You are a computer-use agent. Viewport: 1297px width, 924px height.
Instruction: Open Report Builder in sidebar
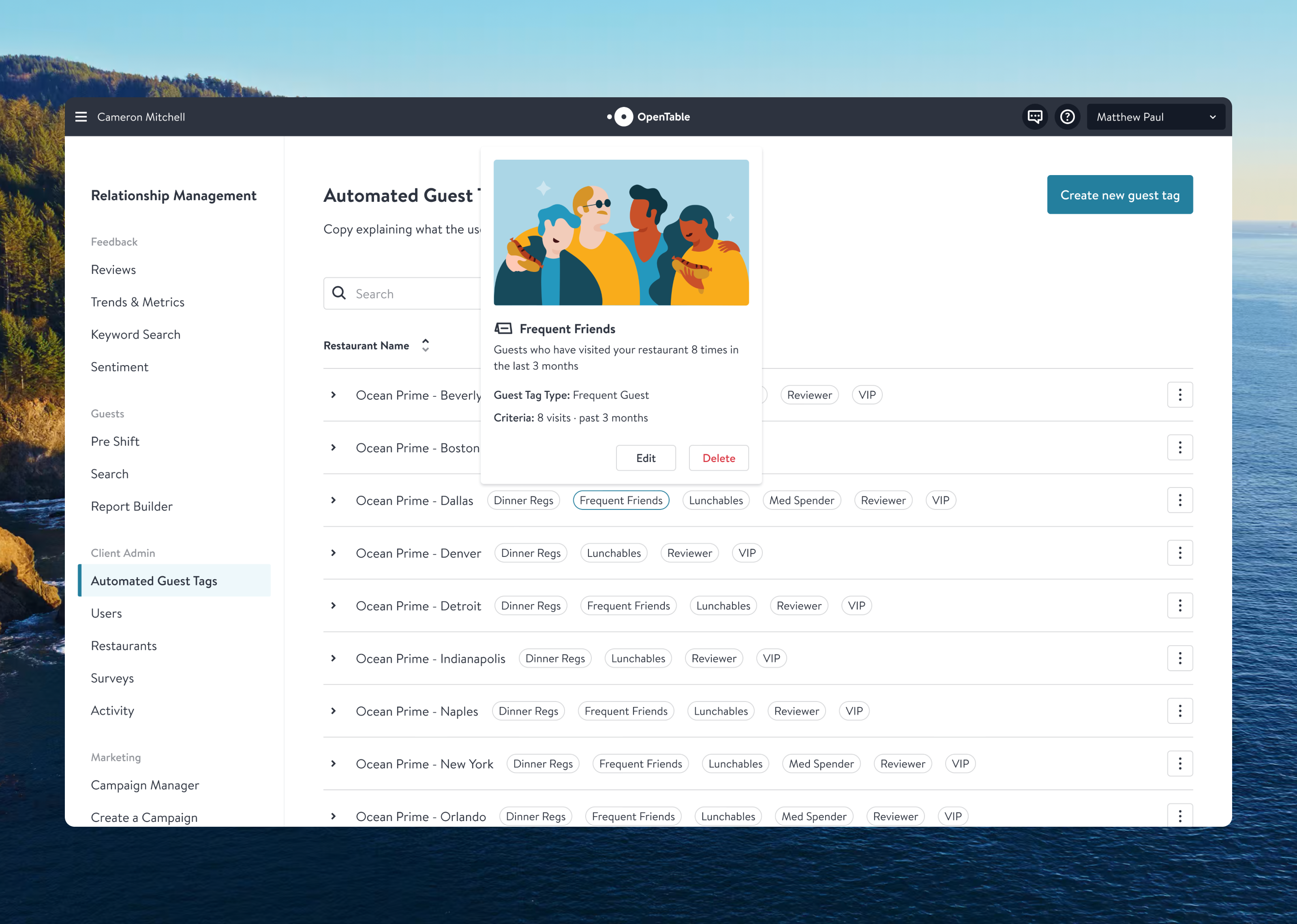pos(131,507)
